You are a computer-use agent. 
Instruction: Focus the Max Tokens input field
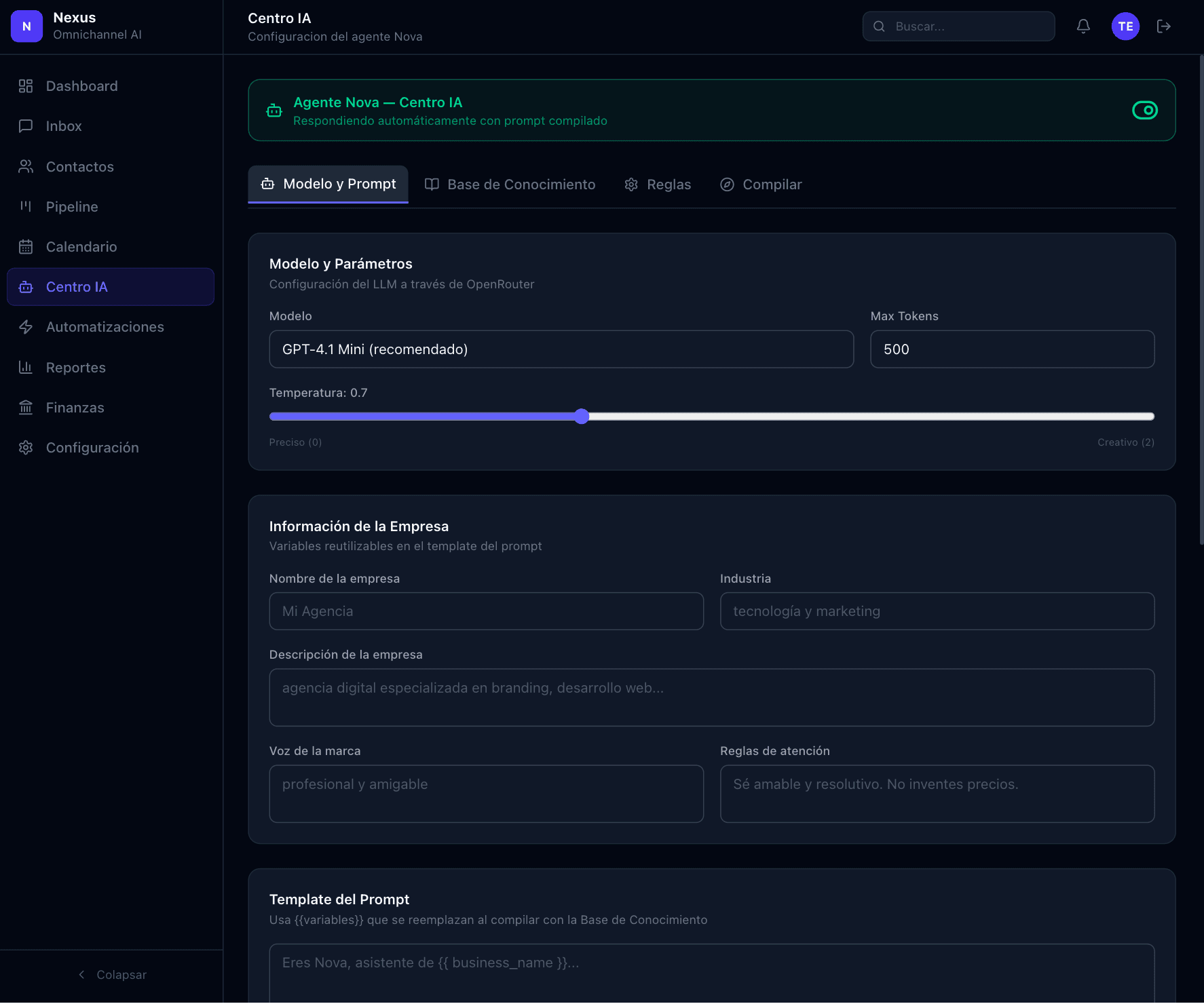[1012, 349]
